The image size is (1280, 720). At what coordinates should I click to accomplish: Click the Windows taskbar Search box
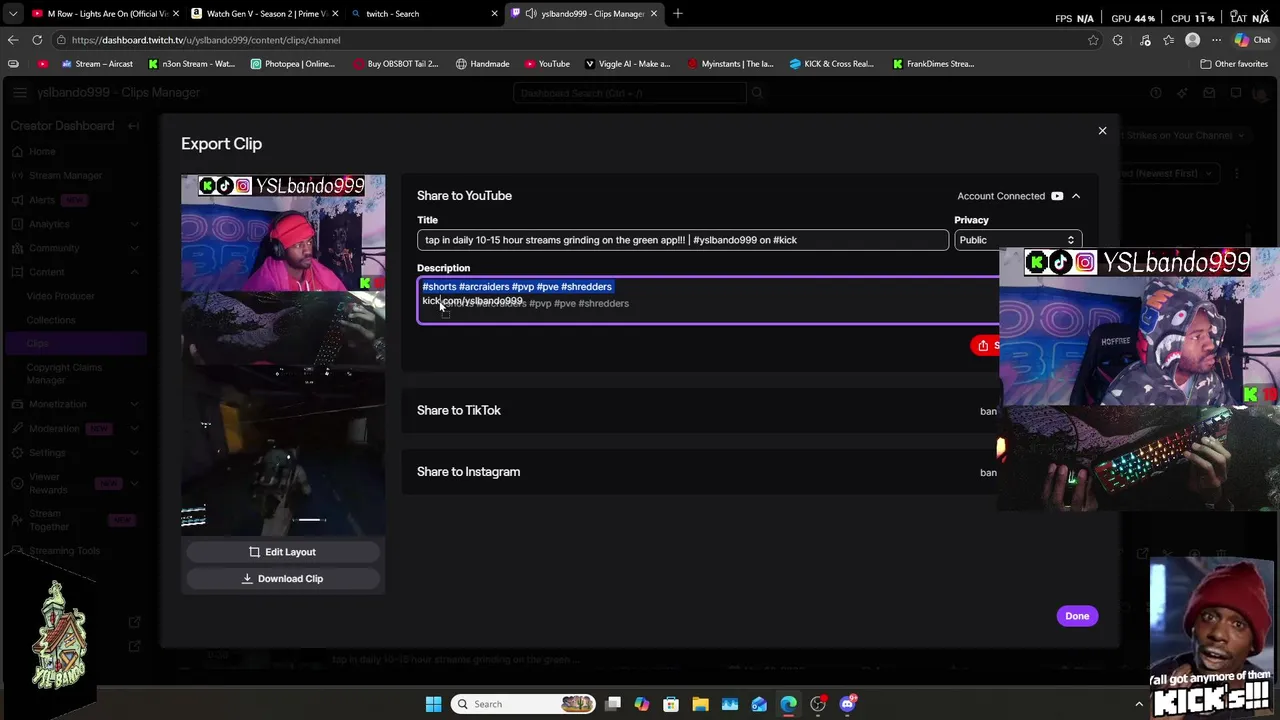click(522, 704)
